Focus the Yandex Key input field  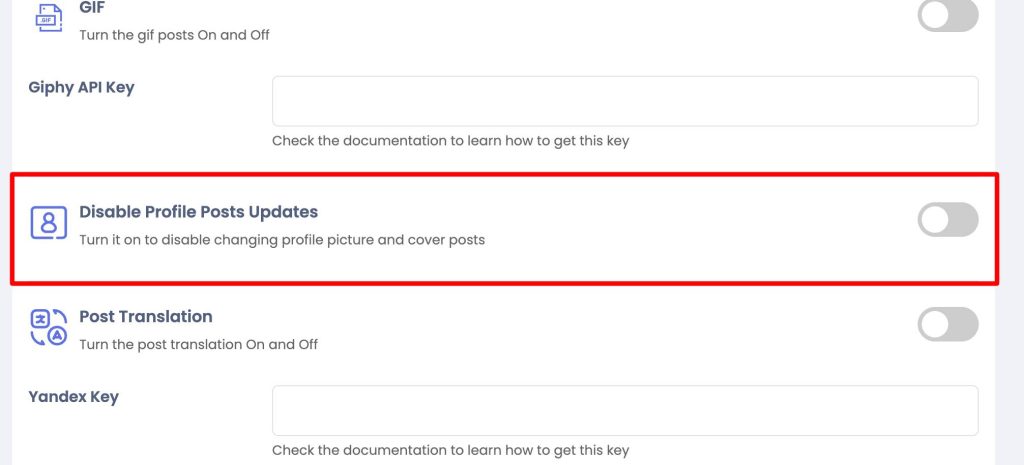point(625,410)
